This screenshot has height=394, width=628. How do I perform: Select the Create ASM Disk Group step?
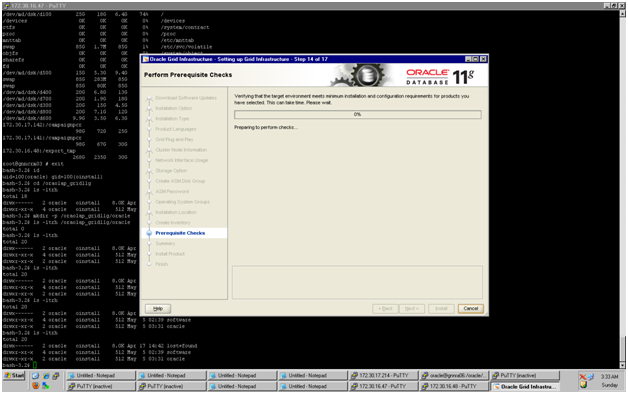180,181
